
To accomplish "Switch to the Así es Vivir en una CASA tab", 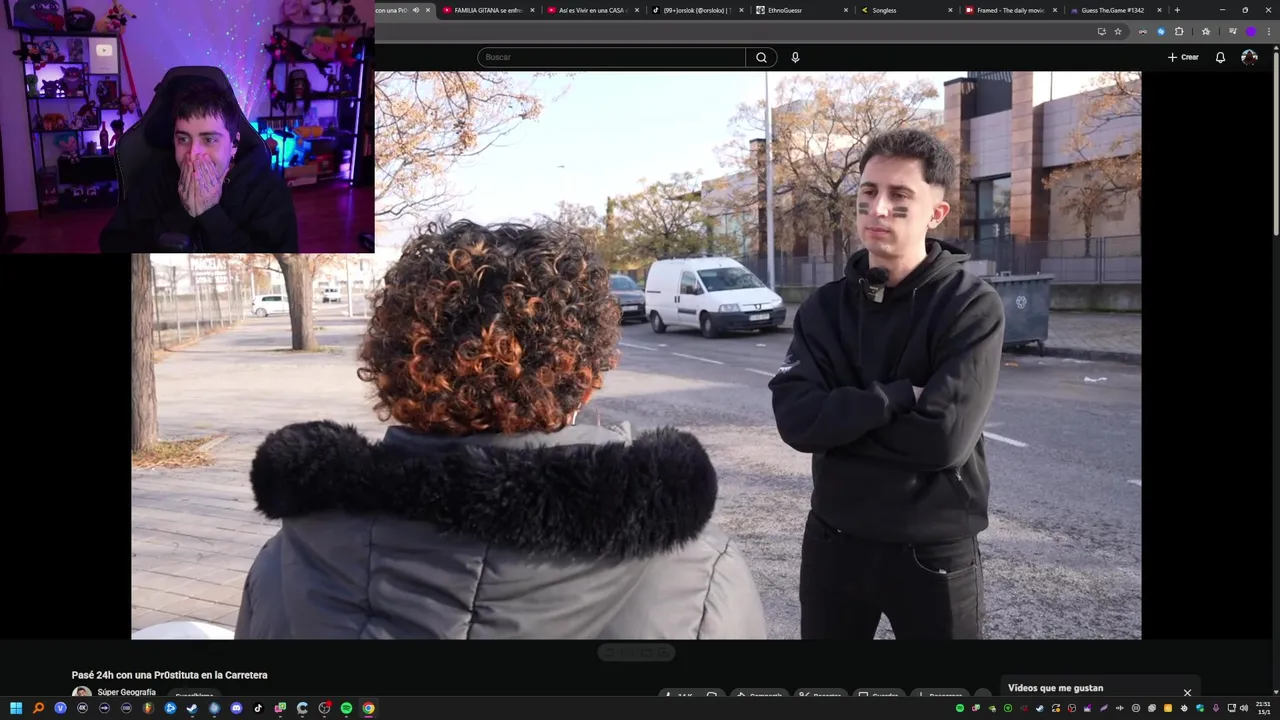I will [x=594, y=10].
